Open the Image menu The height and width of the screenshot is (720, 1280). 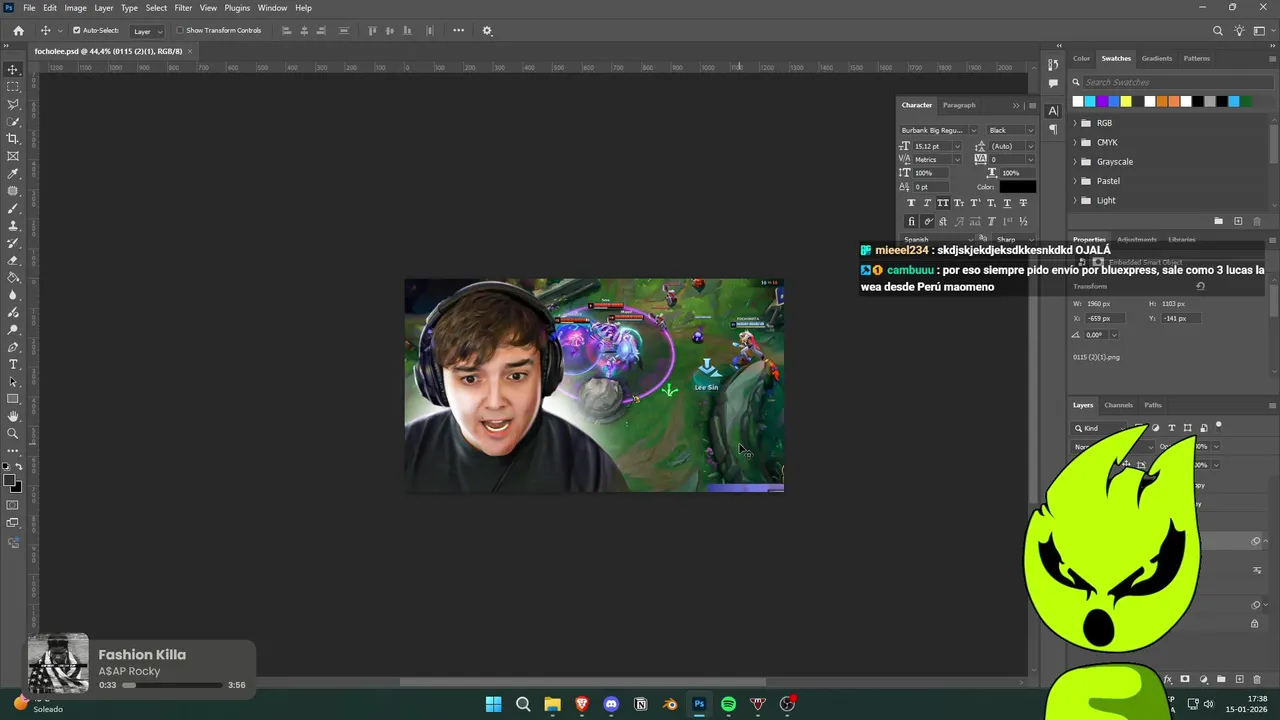[76, 8]
